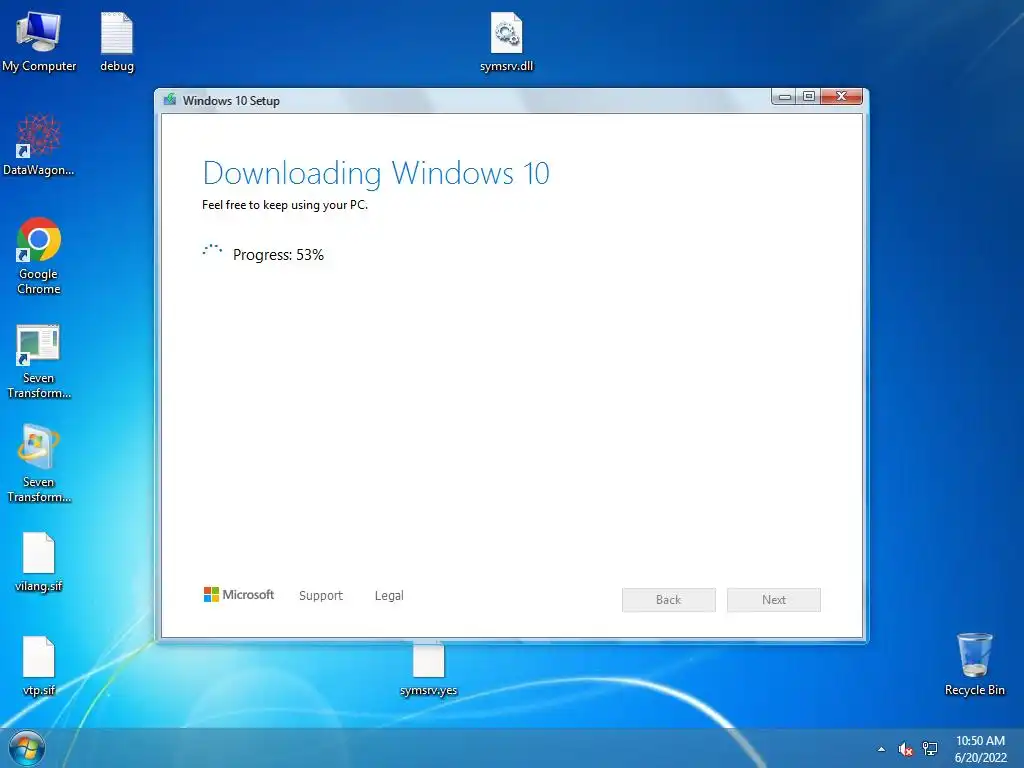The image size is (1024, 768).
Task: Click the disabled Back button
Action: coord(669,600)
